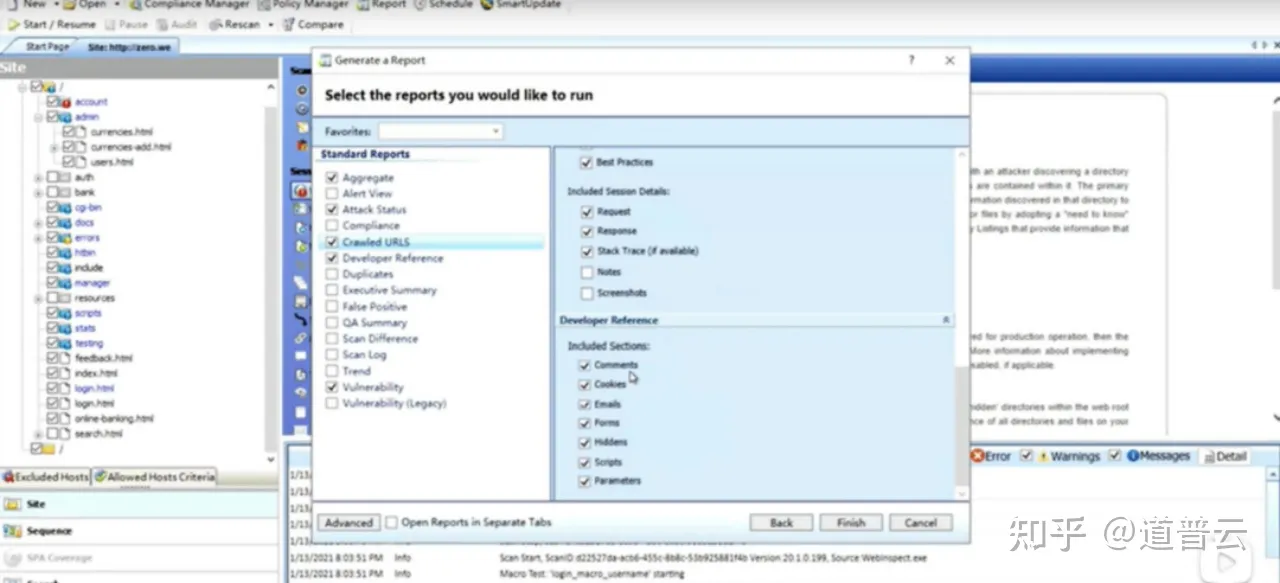The image size is (1280, 583).
Task: Open the Schedule tool
Action: [x=442, y=5]
